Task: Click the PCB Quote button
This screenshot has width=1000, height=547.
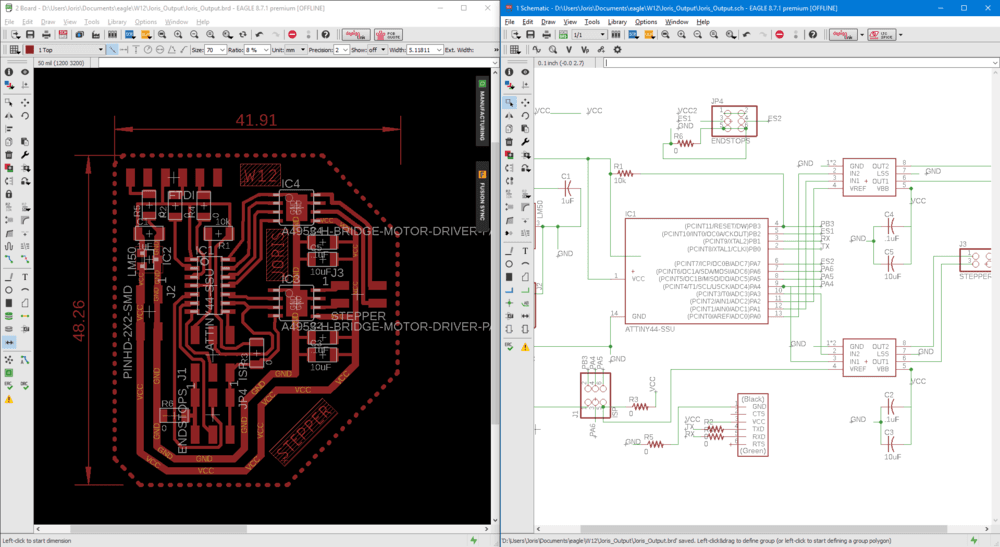Action: pos(387,34)
